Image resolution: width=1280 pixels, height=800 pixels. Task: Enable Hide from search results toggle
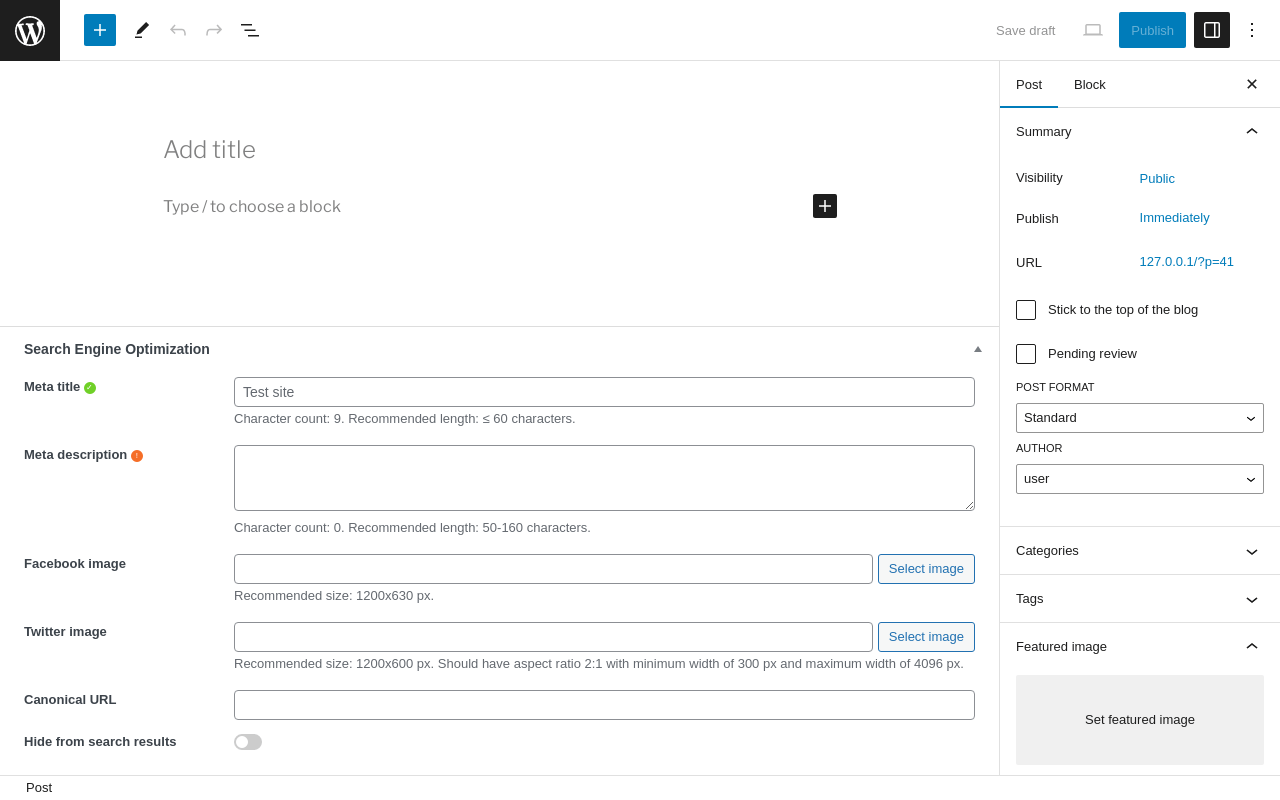248,742
